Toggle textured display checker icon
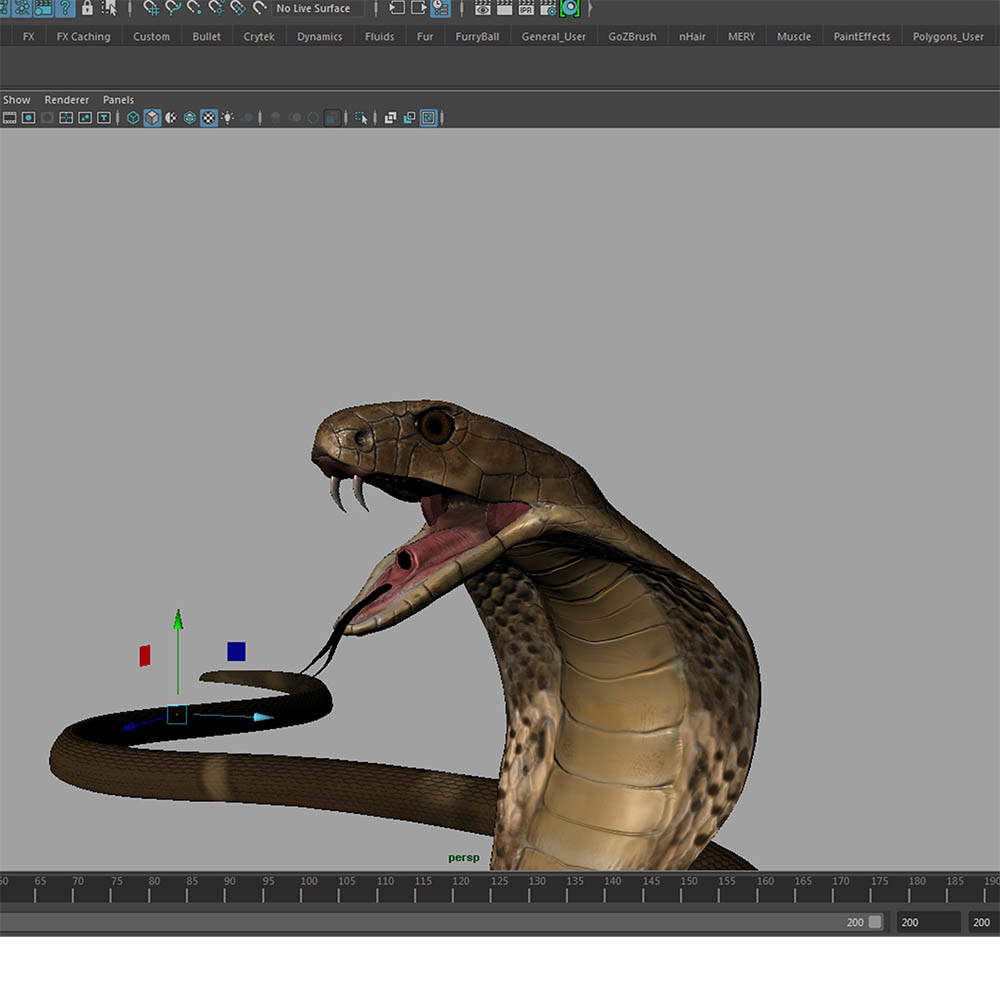 209,117
